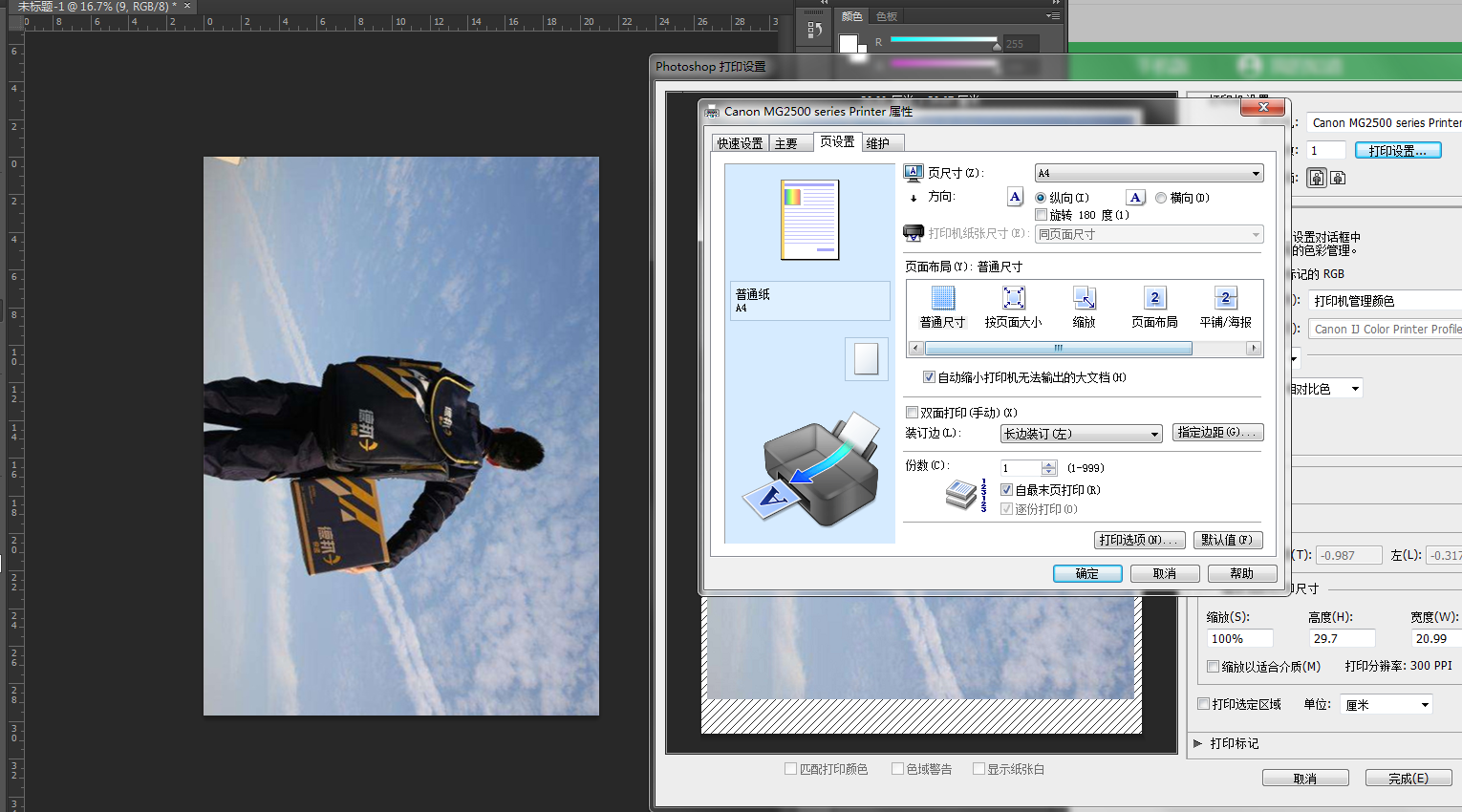Click the printer illustration in preview pane

(x=812, y=470)
